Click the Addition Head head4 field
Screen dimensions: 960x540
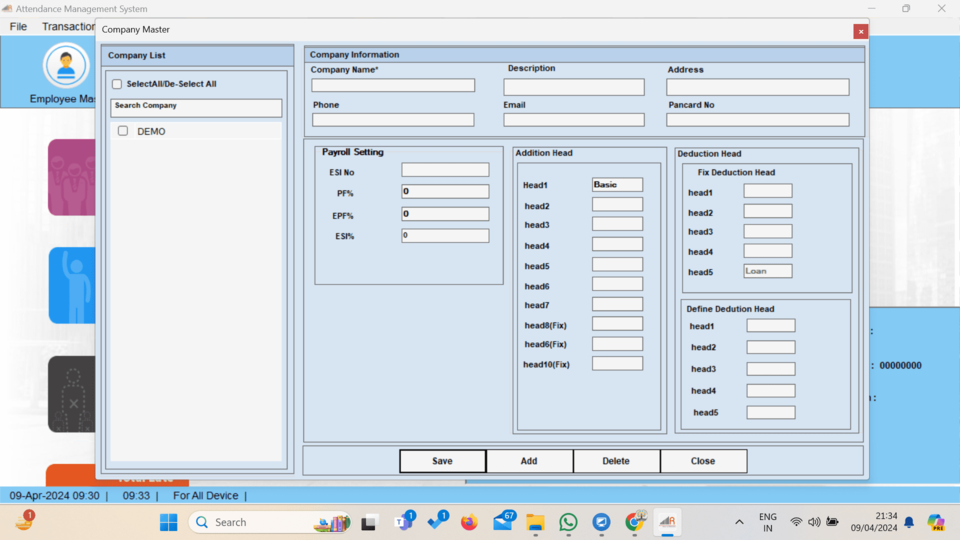tap(617, 244)
